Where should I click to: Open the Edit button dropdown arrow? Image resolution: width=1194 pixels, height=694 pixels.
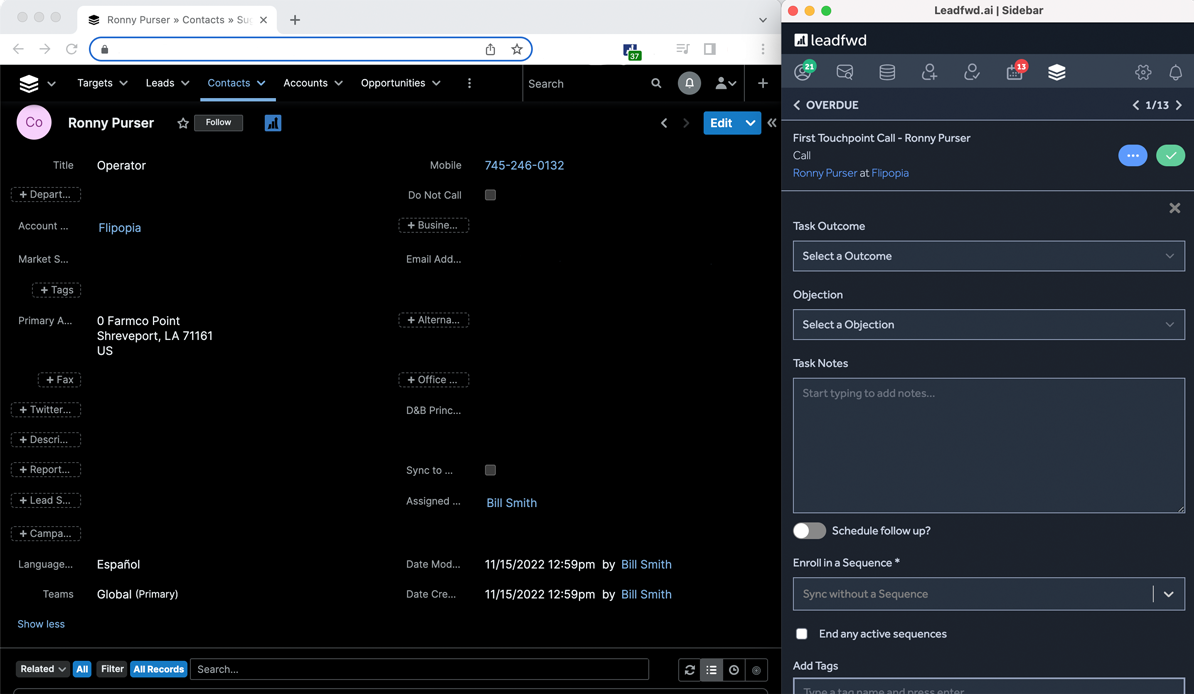[x=750, y=123]
